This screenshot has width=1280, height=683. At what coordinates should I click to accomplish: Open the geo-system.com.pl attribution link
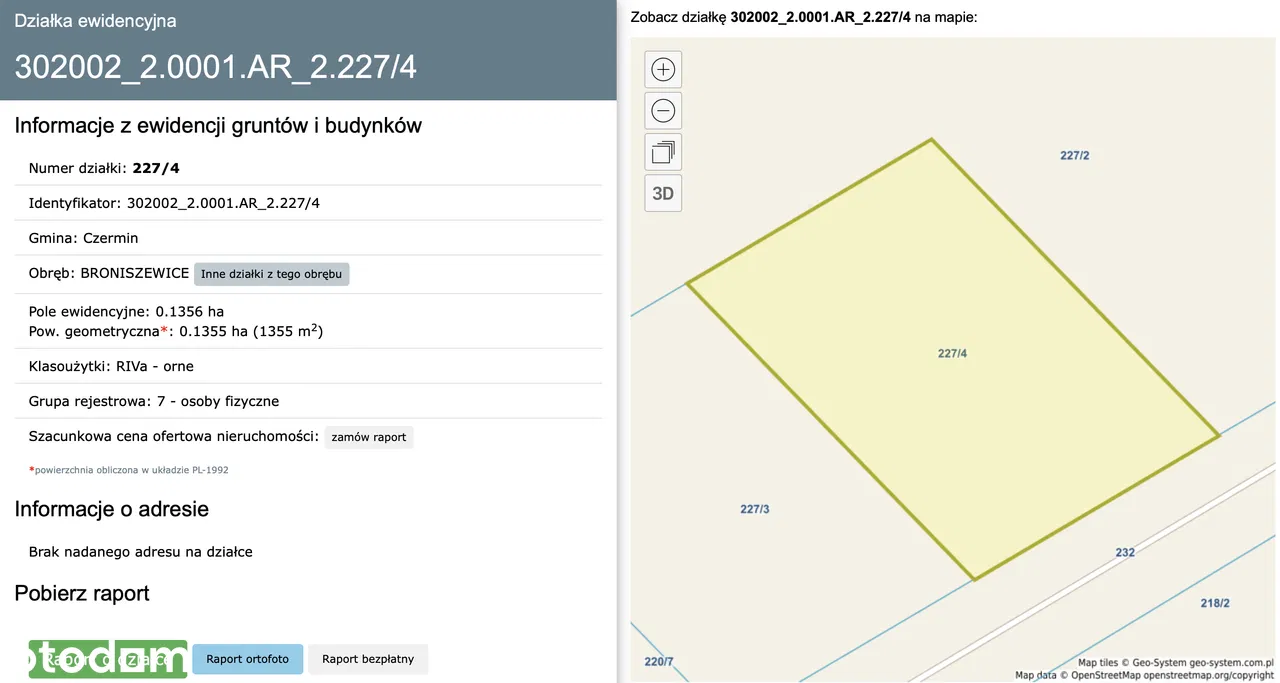1222,663
